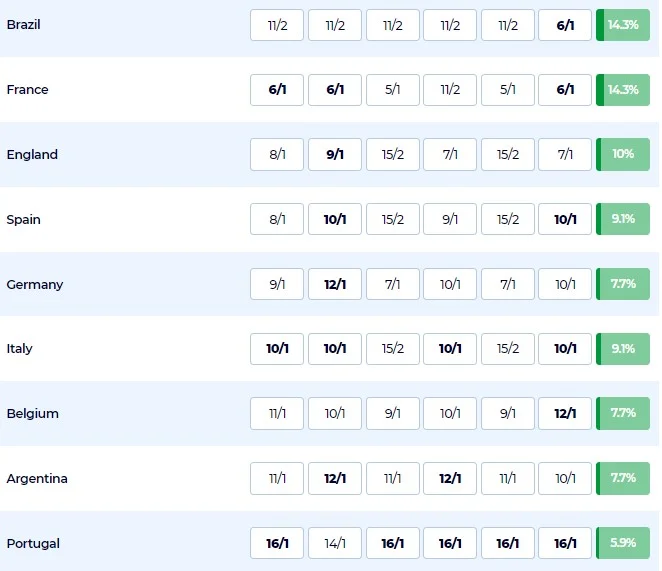Select Germany's 9/1 odds button
This screenshot has height=571, width=662.
point(277,285)
